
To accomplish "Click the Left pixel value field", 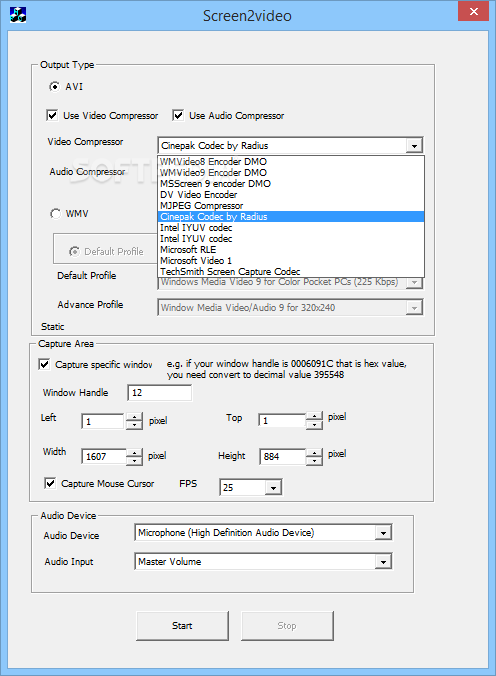I will tap(103, 421).
